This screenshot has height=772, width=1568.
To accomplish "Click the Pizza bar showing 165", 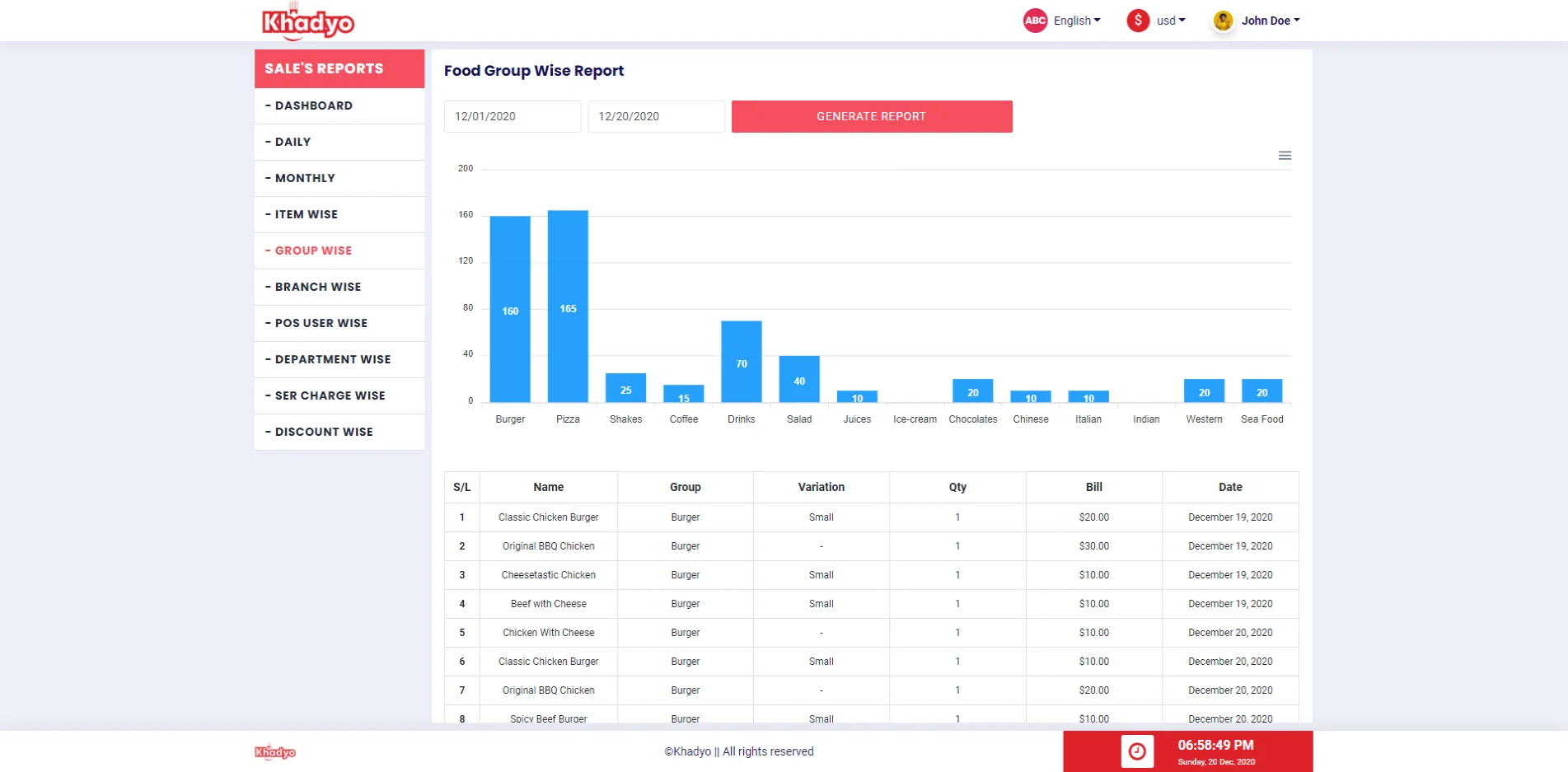I will pos(568,306).
